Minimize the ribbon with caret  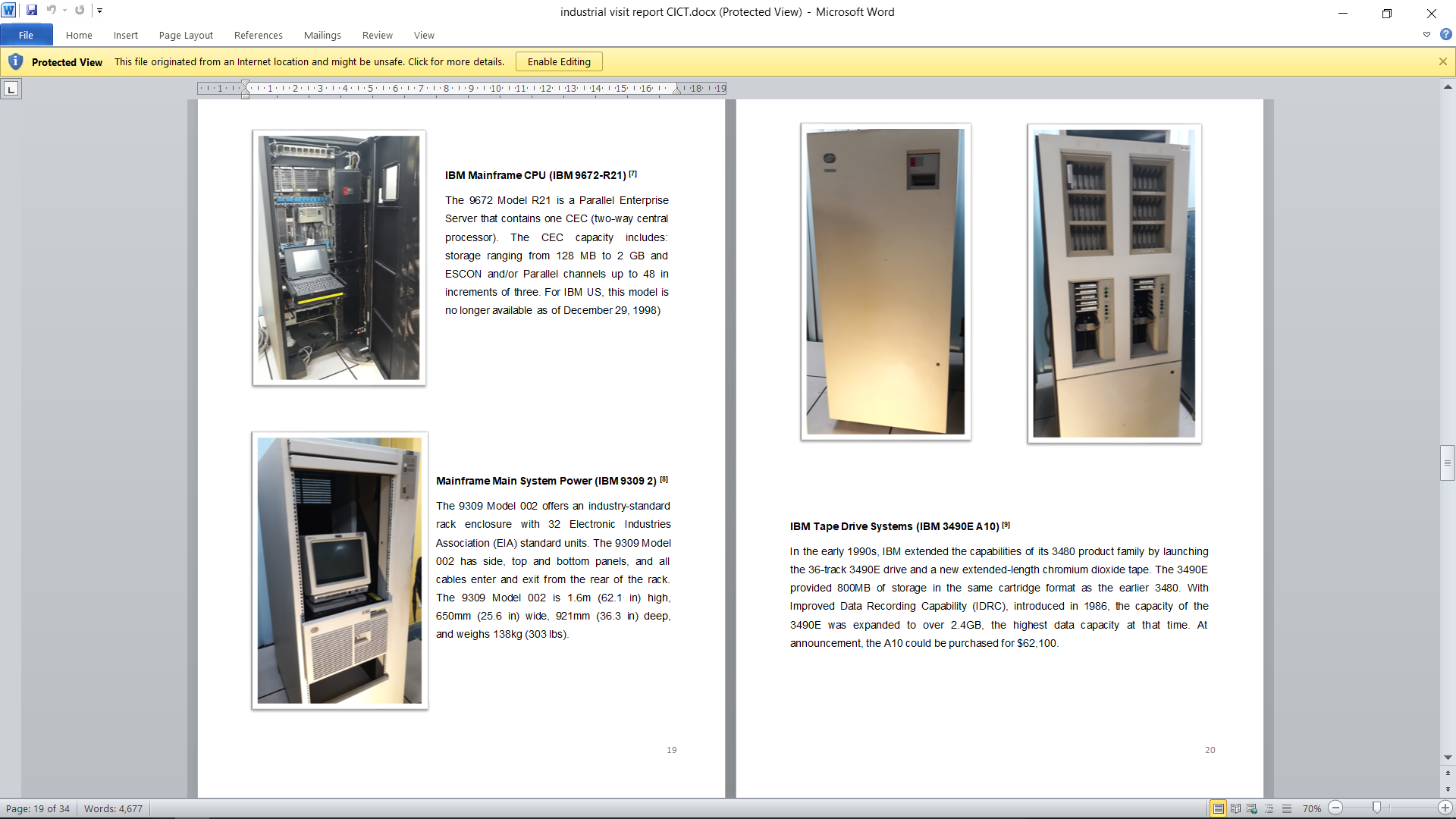[x=1426, y=35]
